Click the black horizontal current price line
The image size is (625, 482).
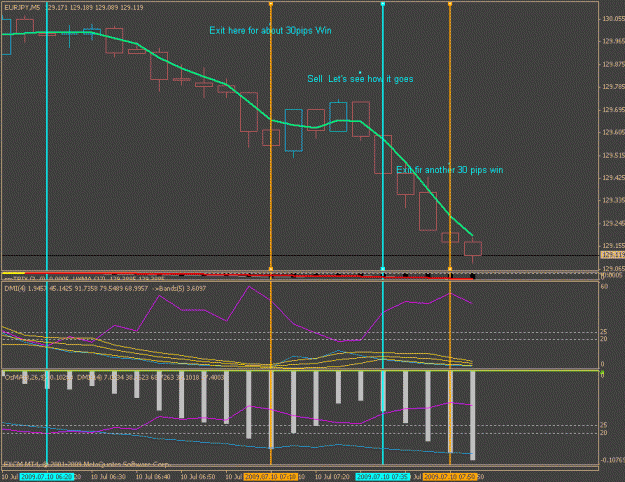tap(300, 256)
